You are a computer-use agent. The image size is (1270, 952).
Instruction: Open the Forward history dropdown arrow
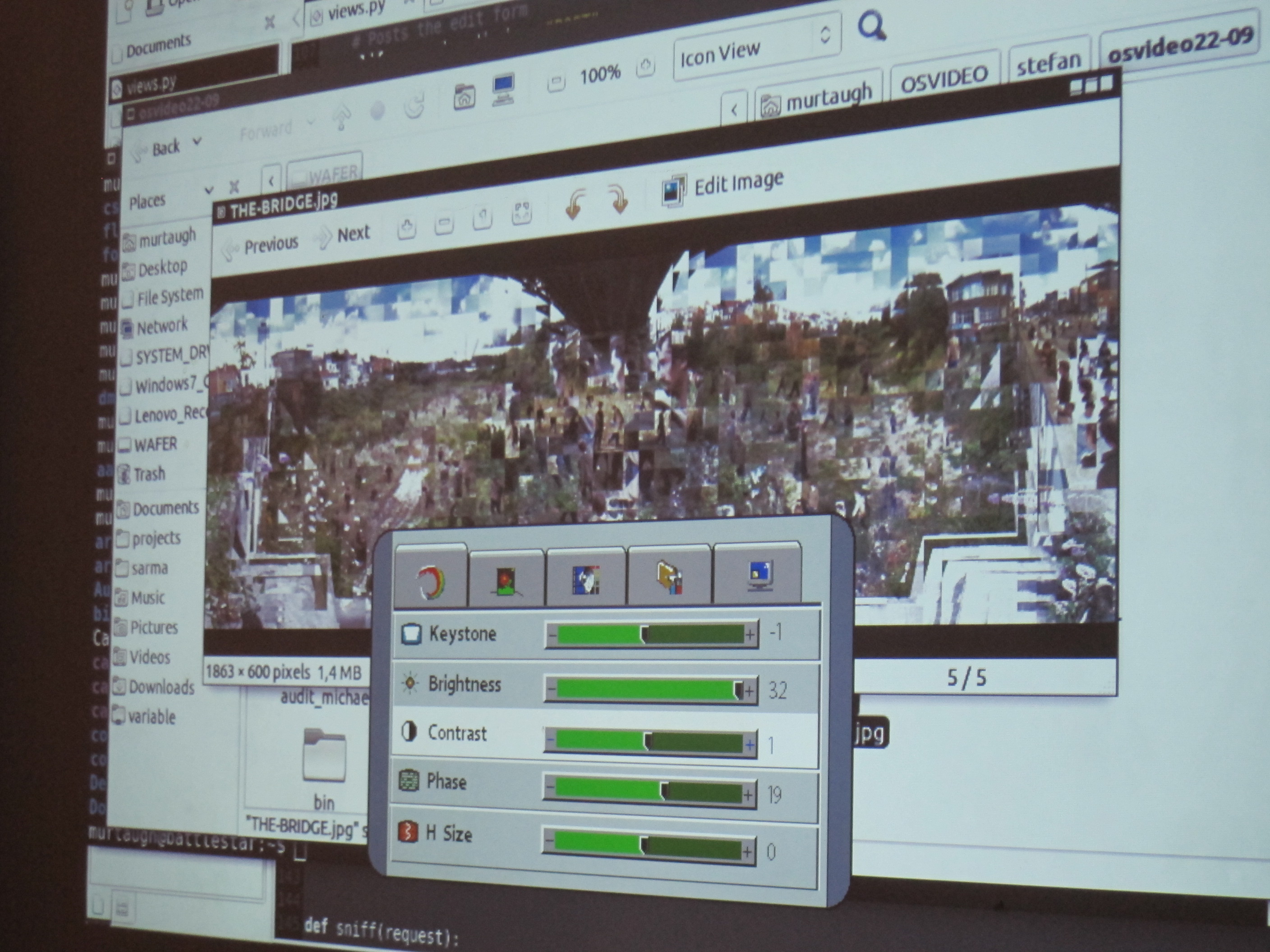click(x=310, y=122)
